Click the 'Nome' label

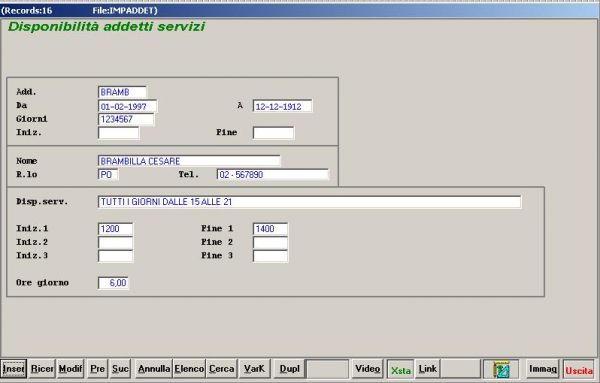[26, 161]
